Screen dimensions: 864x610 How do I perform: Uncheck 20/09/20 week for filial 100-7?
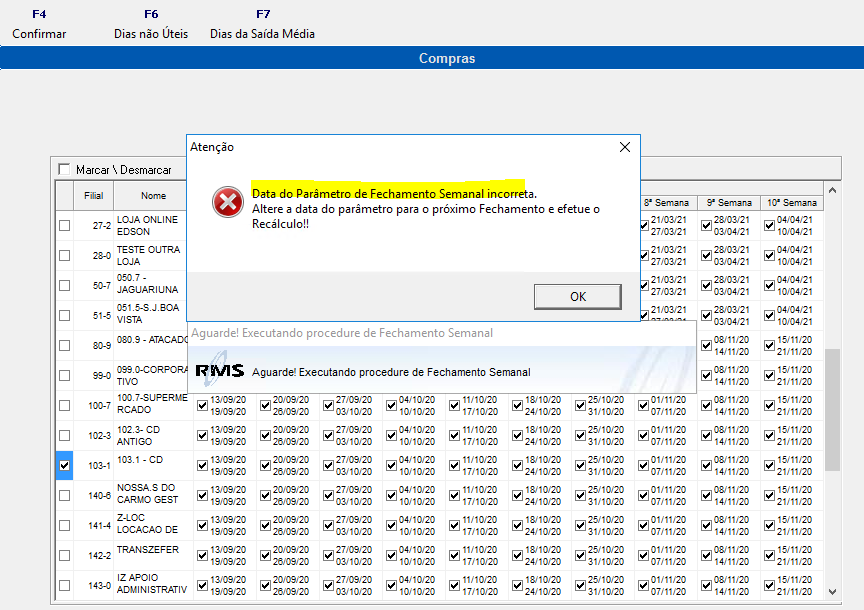coord(265,406)
